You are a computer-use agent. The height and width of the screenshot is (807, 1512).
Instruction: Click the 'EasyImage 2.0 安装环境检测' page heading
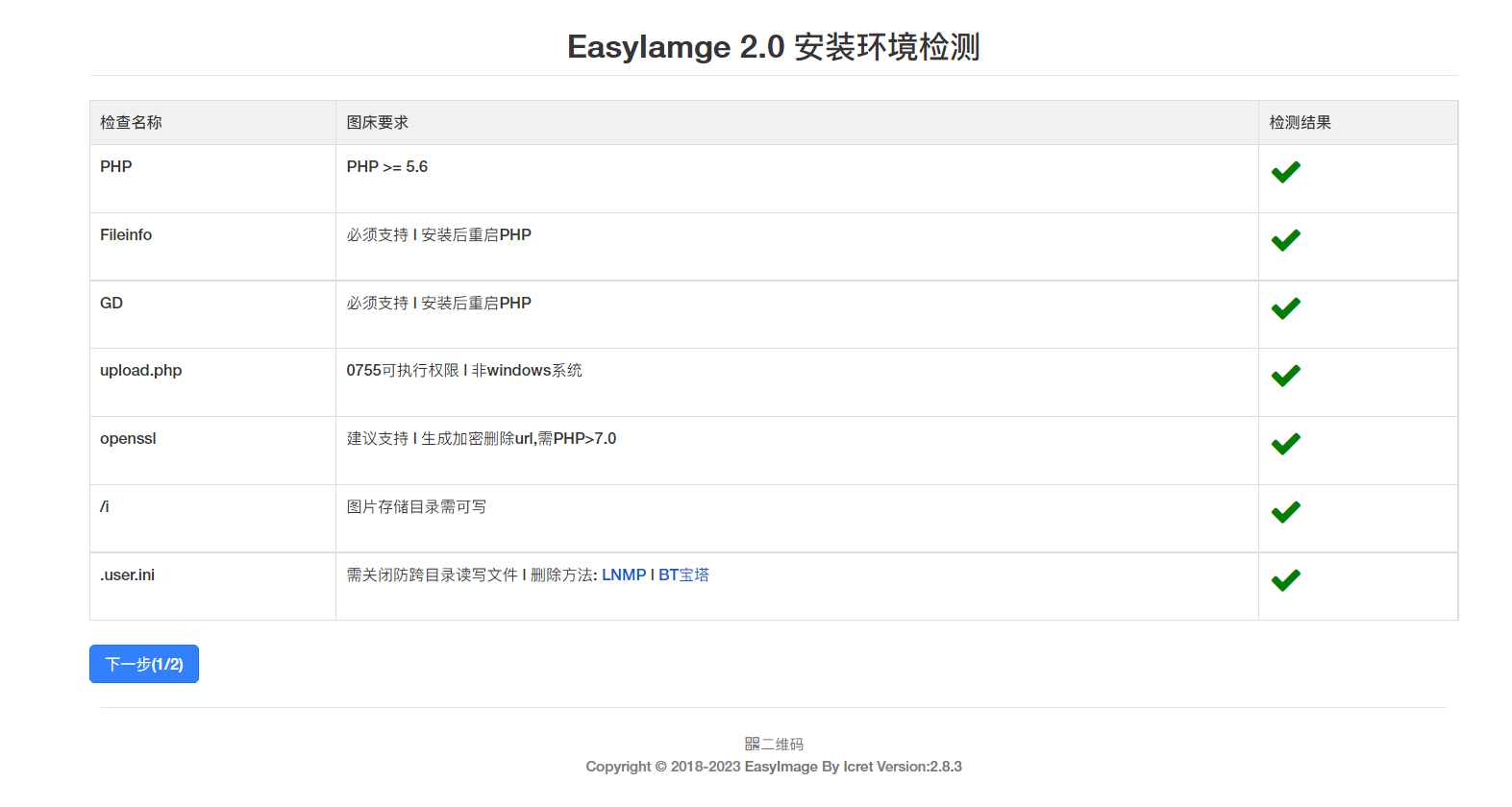coord(774,46)
